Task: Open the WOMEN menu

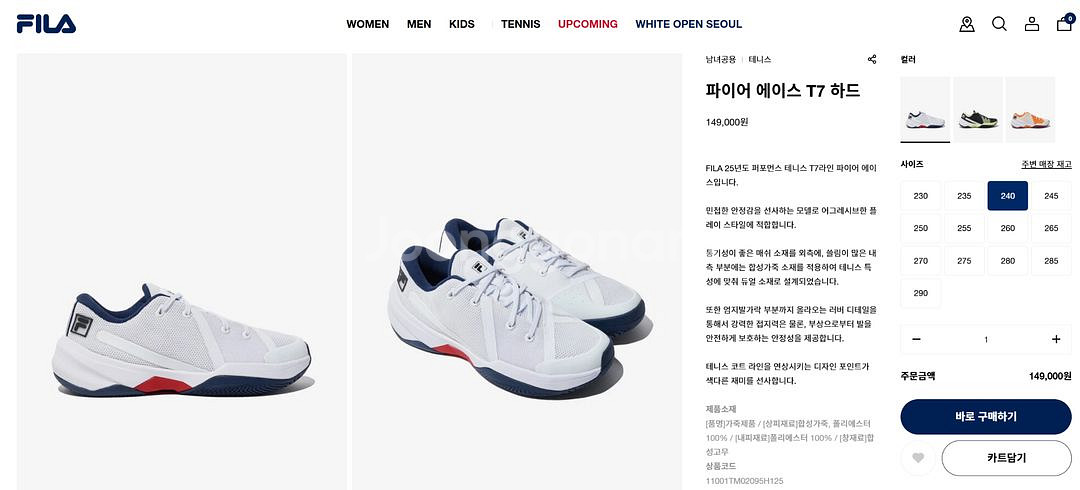Action: coord(368,24)
